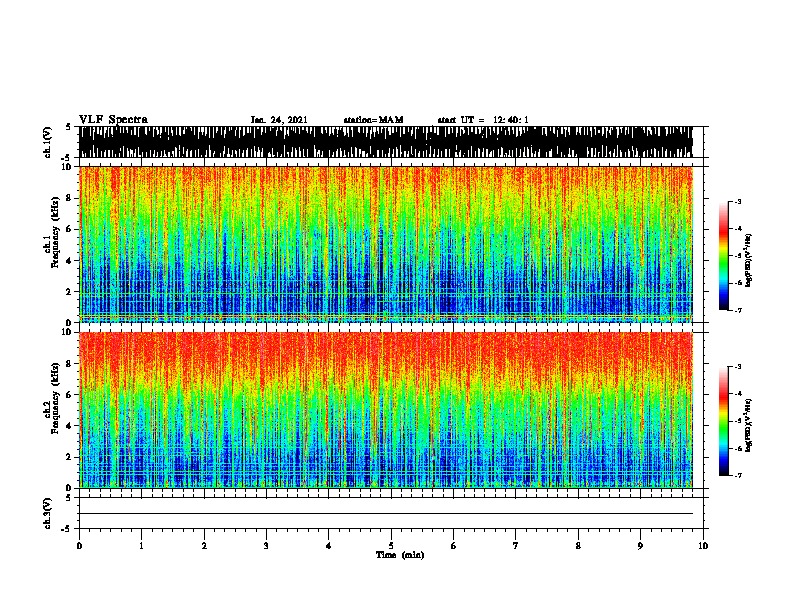Click inside the ch.2 spectrogram plot
The image size is (792, 612).
click(386, 410)
